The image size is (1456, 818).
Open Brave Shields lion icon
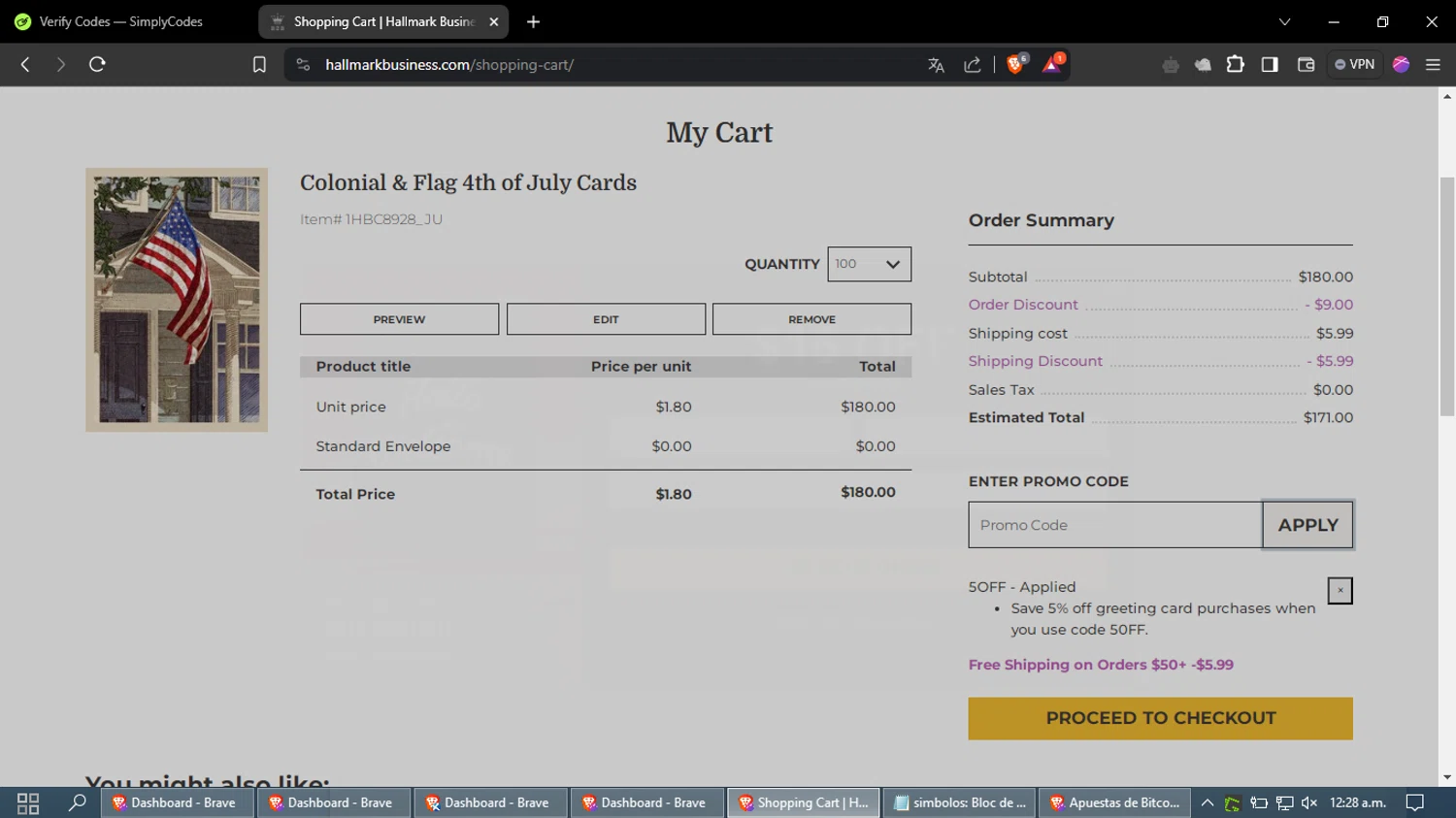coord(1016,64)
